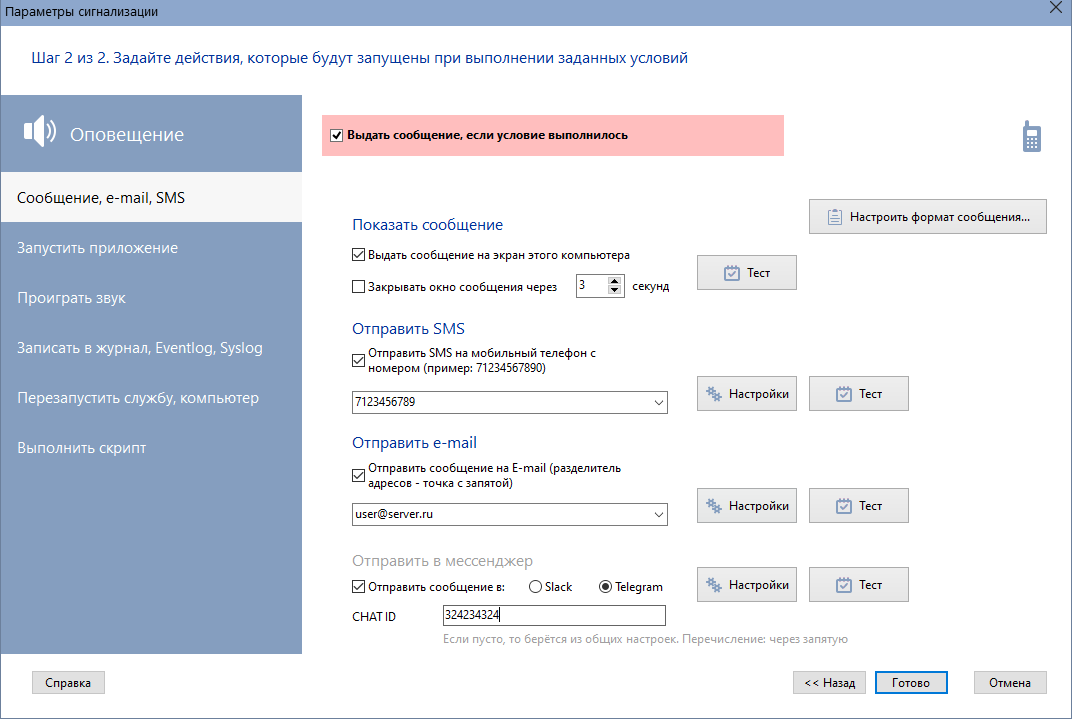The height and width of the screenshot is (719, 1072).
Task: Toggle 'Выдать сообщение, если условие выполнилось' checkbox
Action: pyautogui.click(x=336, y=135)
